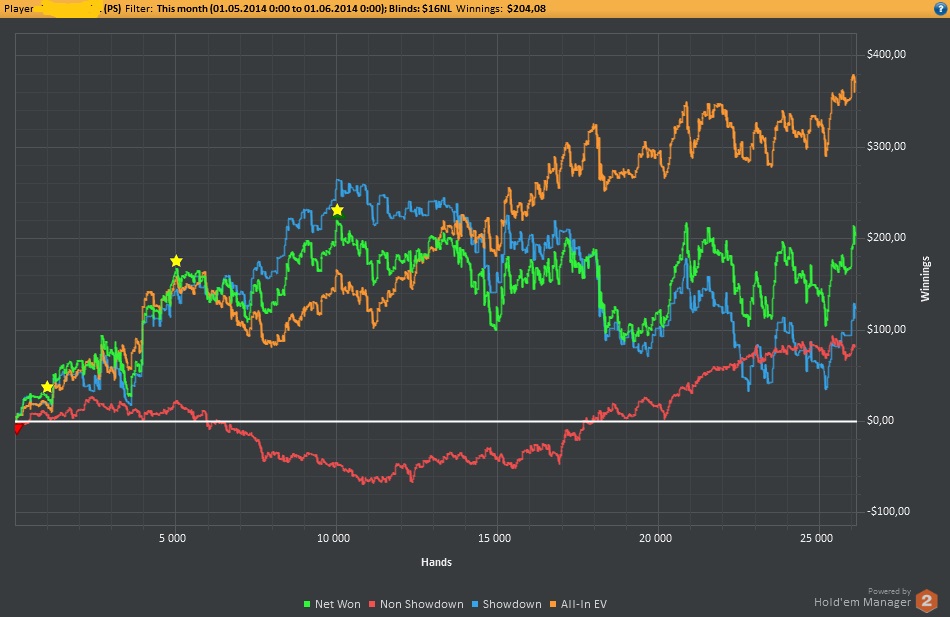Click the Blinds: $16NL header text
950x617 pixels.
pos(420,8)
